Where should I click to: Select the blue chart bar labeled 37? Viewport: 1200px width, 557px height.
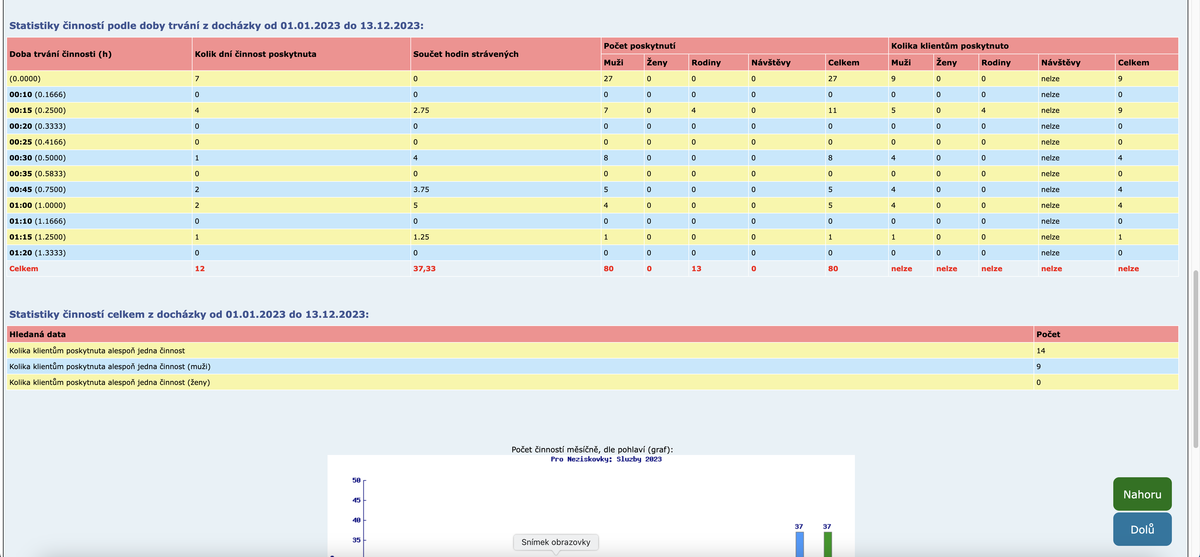(799, 543)
